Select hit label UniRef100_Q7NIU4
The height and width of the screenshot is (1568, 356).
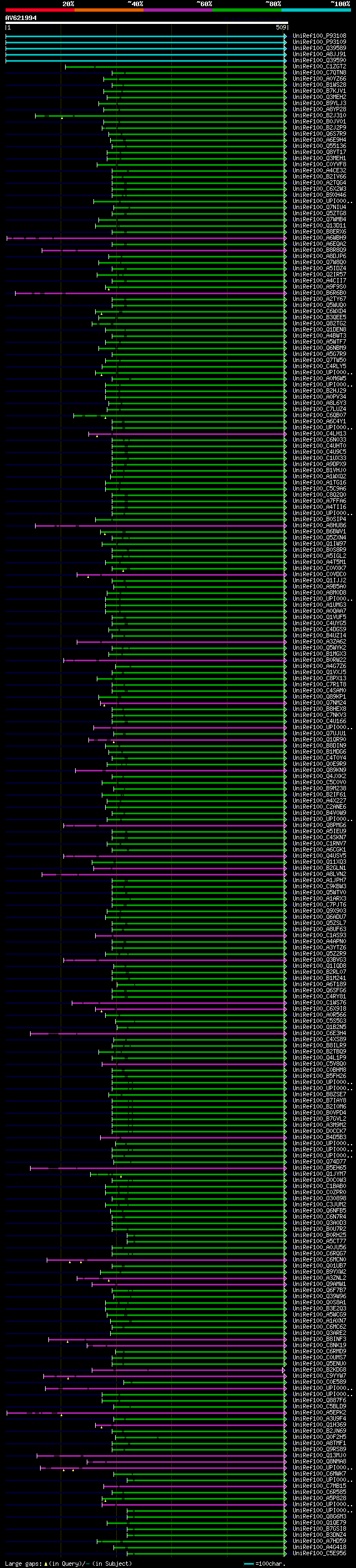coord(319,207)
